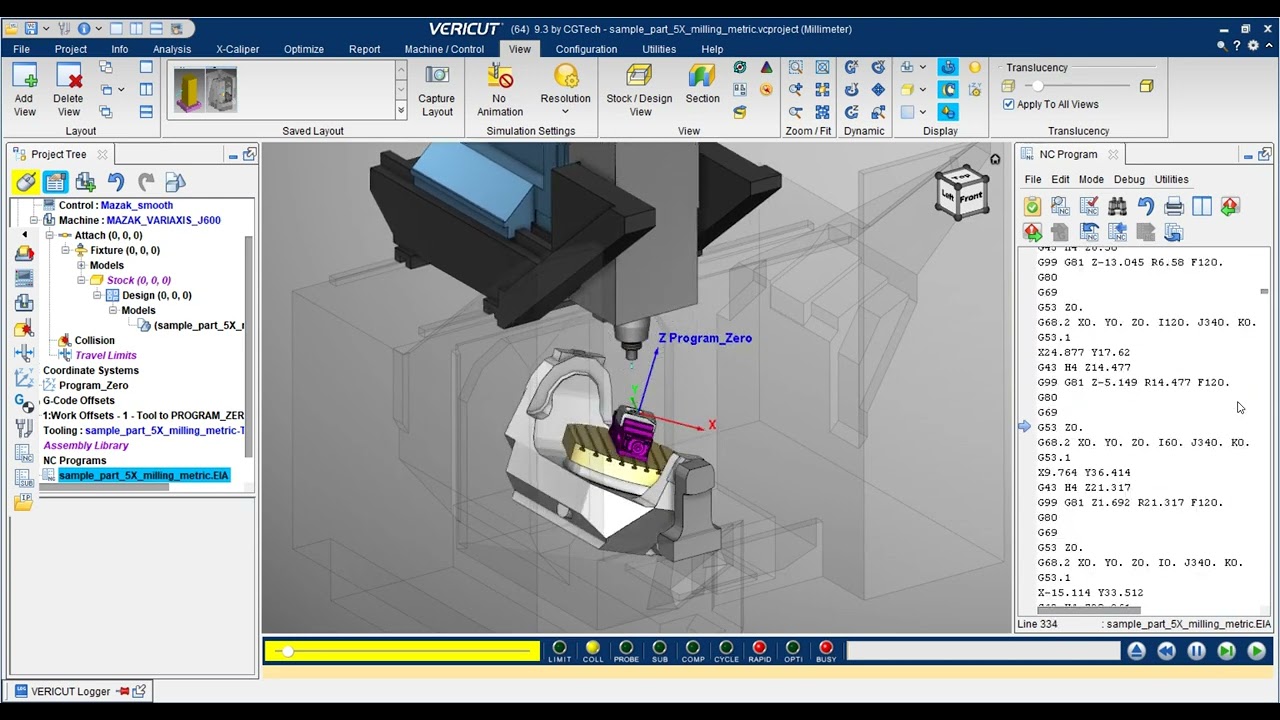Open the Mode menu in NC Program
Viewport: 1280px width, 720px height.
coord(1091,180)
